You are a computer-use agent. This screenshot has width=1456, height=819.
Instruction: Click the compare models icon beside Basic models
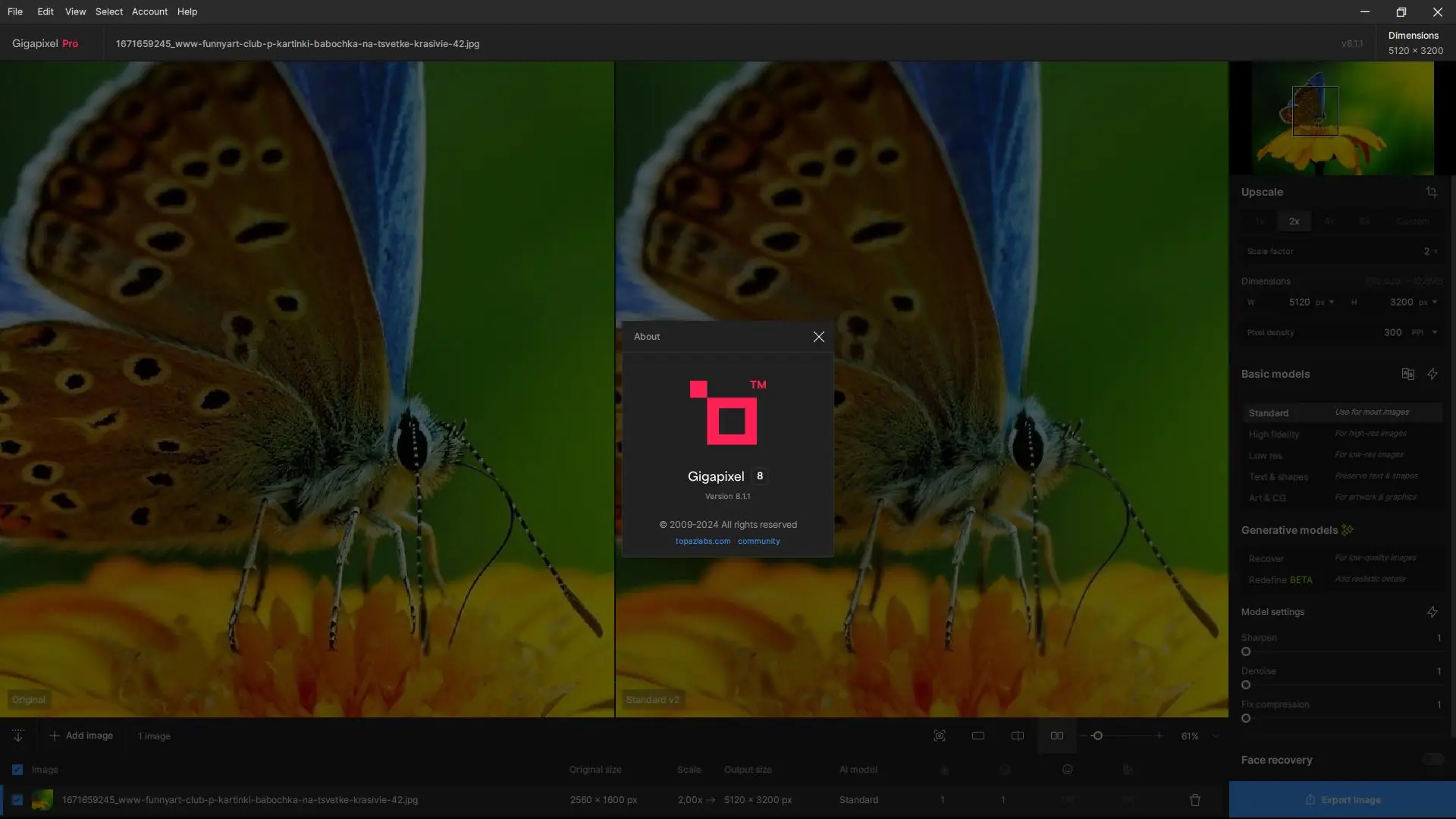point(1407,374)
